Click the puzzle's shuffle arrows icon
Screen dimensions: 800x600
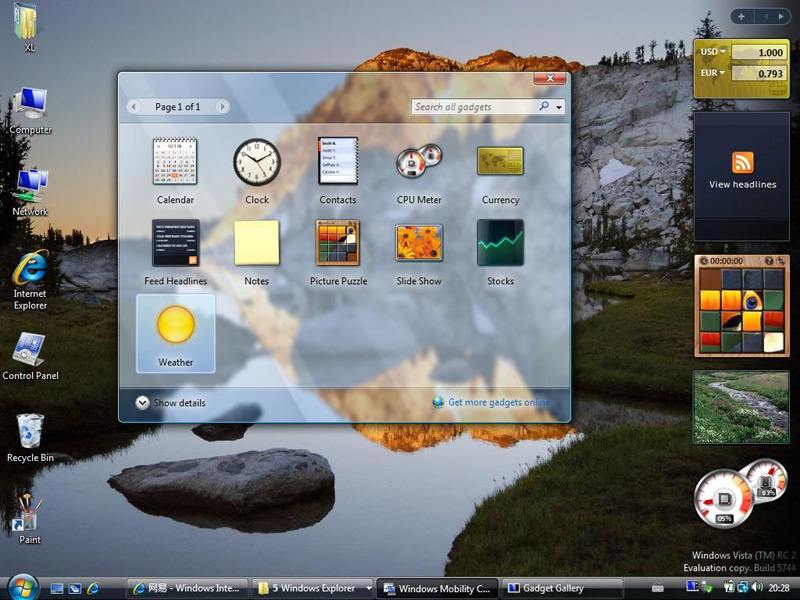coord(780,261)
